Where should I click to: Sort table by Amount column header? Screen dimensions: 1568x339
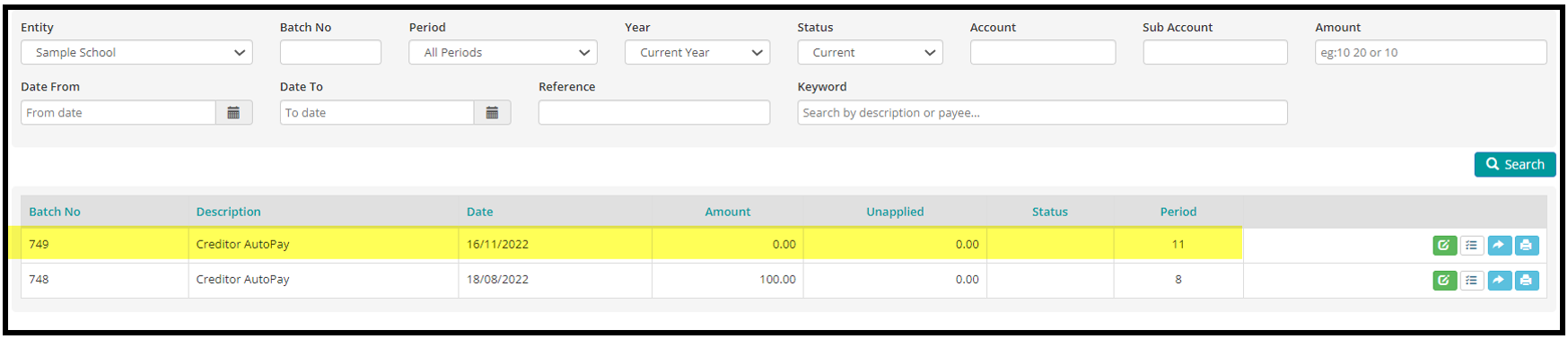[x=727, y=212]
